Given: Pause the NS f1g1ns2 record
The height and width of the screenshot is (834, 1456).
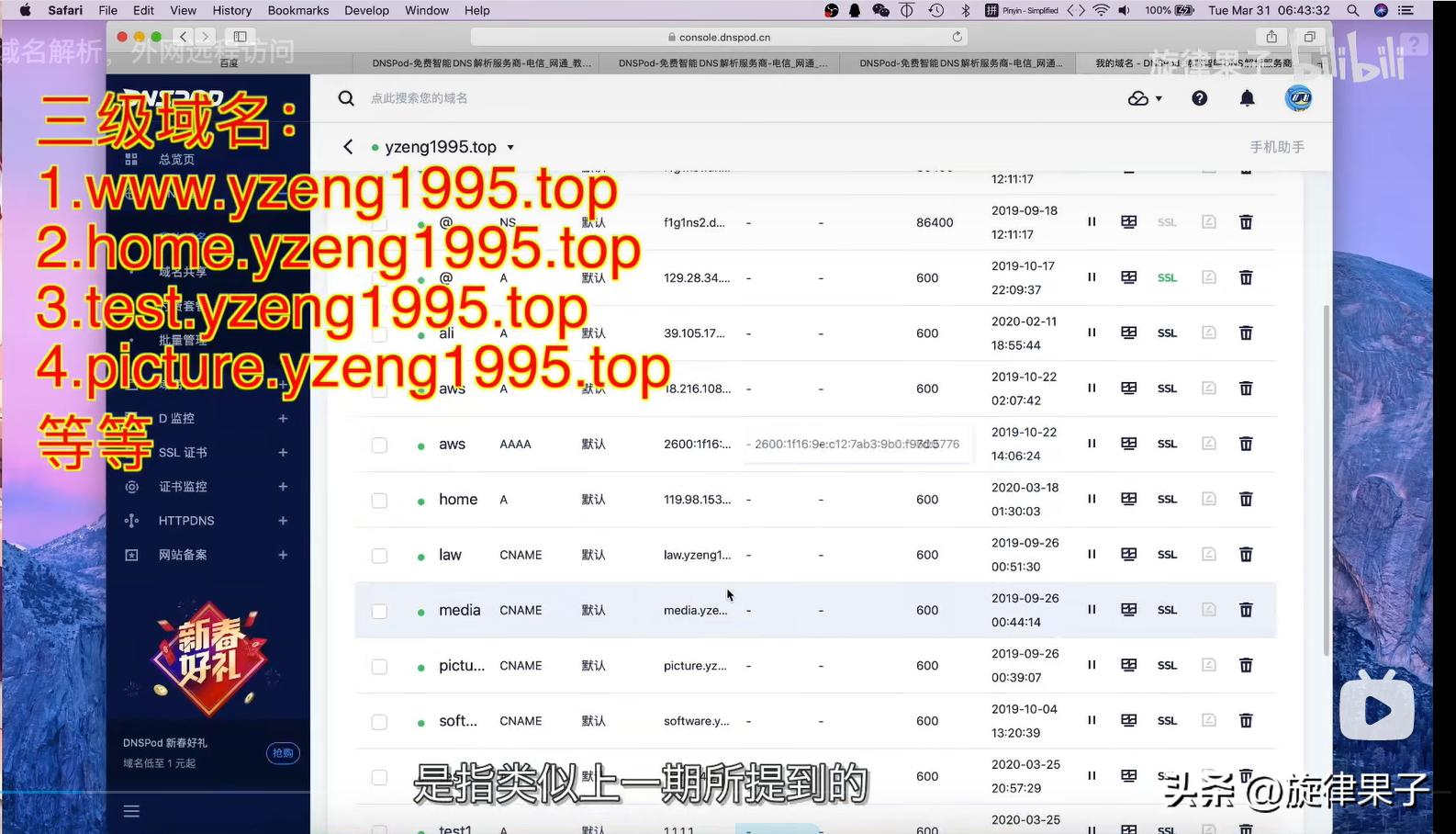Looking at the screenshot, I should [1092, 221].
